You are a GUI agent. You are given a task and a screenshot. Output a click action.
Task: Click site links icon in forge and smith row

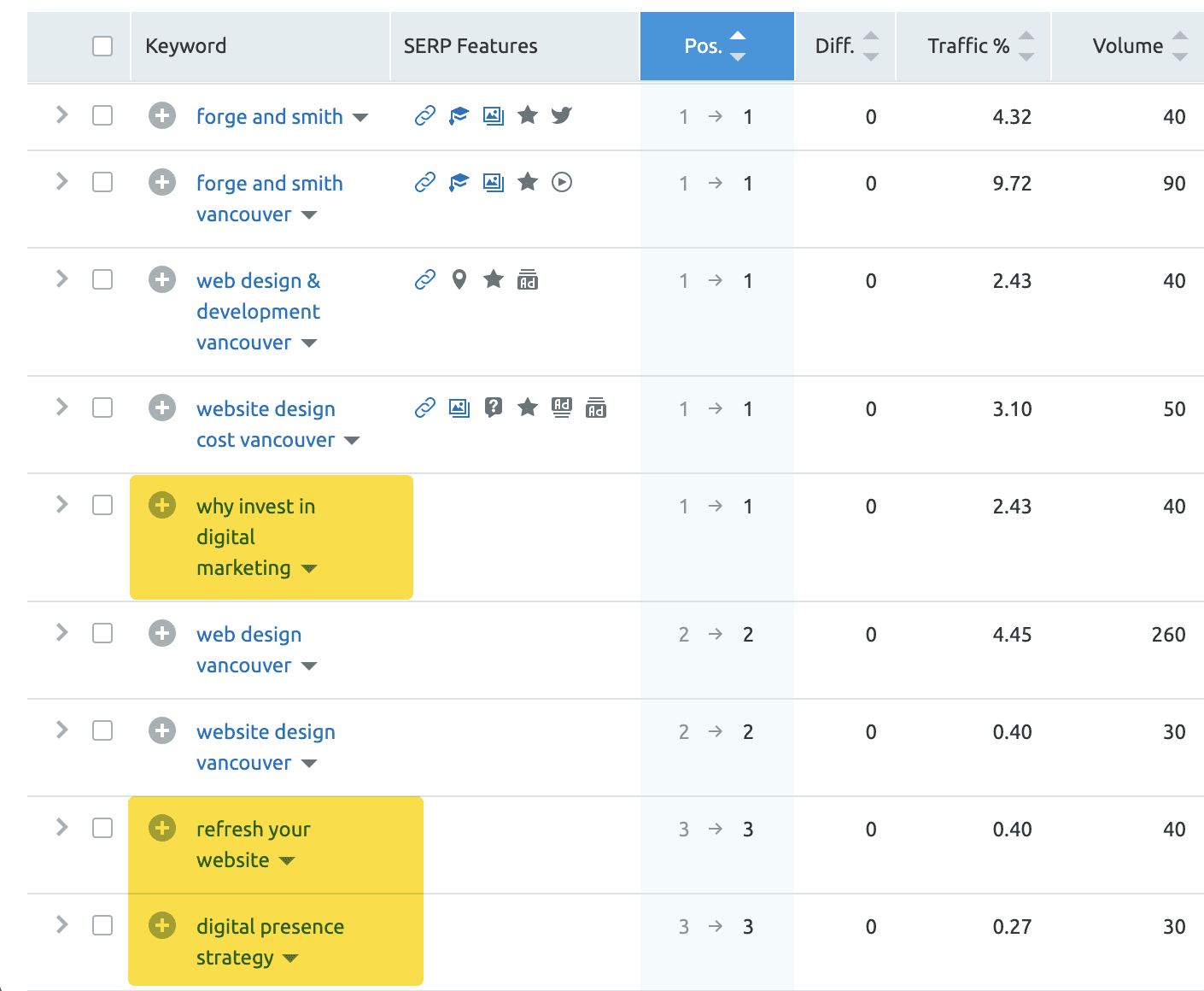click(425, 115)
